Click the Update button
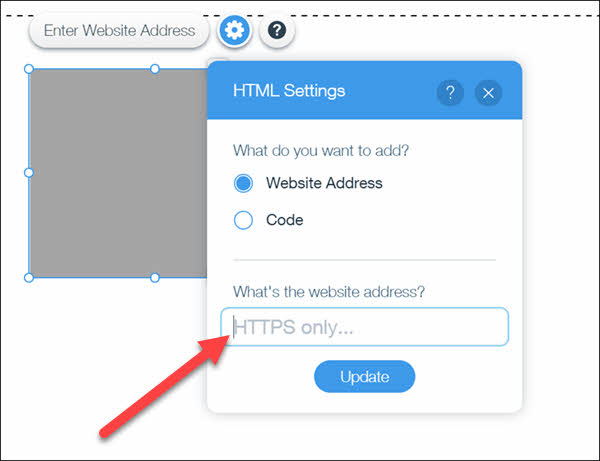The height and width of the screenshot is (461, 600). [365, 376]
